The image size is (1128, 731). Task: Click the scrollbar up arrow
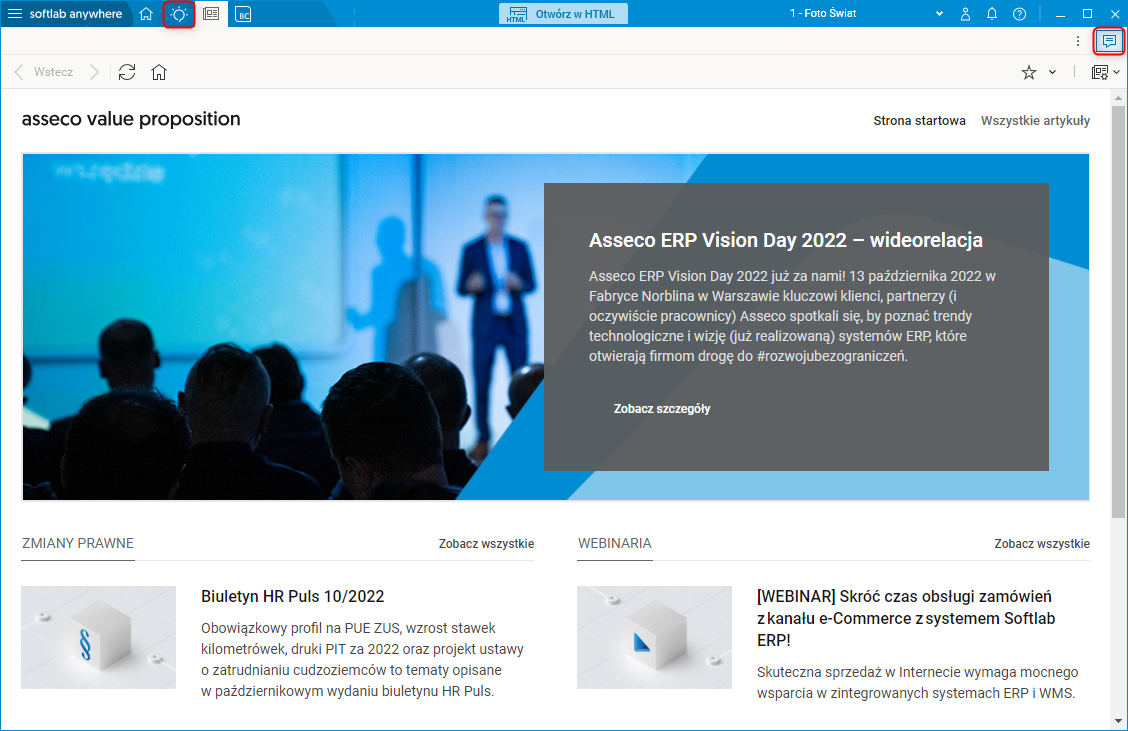[x=1118, y=98]
